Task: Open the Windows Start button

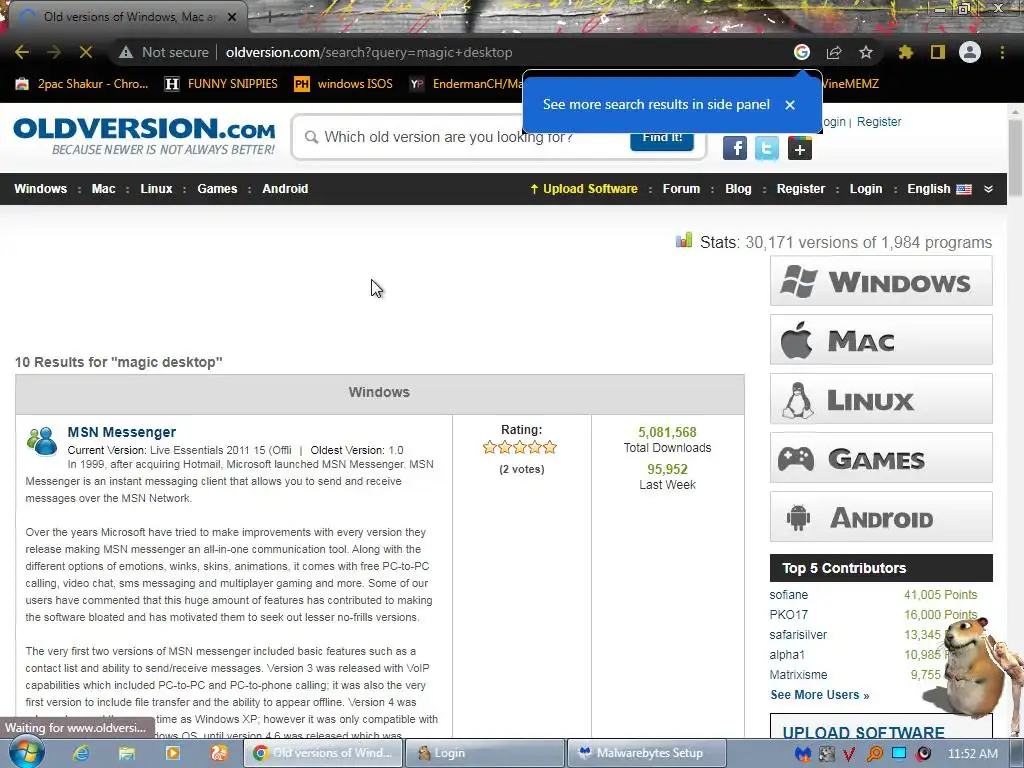Action: coord(25,753)
